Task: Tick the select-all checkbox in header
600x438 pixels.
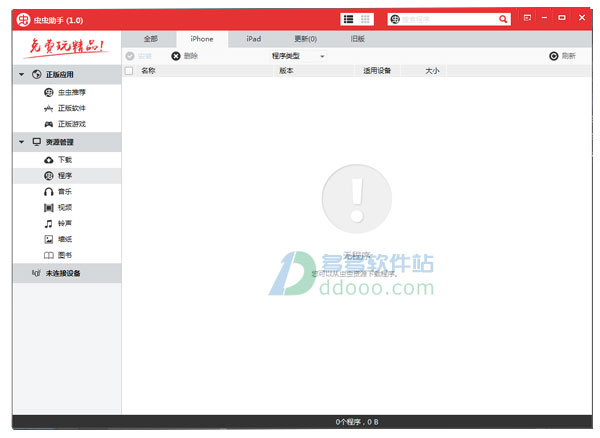Action: (129, 71)
